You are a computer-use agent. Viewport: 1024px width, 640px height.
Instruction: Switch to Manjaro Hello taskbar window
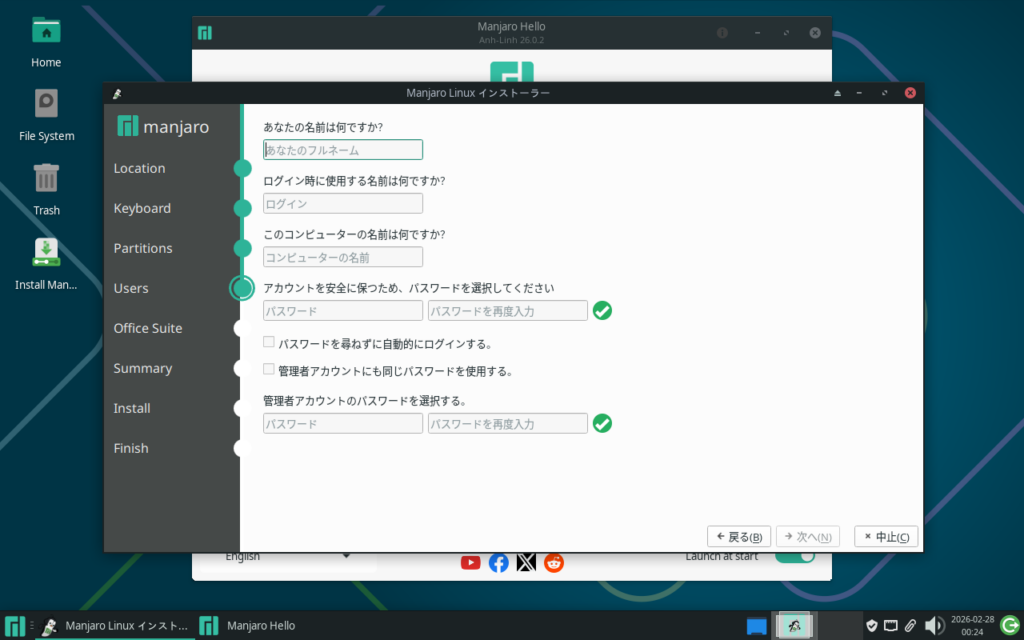250,626
